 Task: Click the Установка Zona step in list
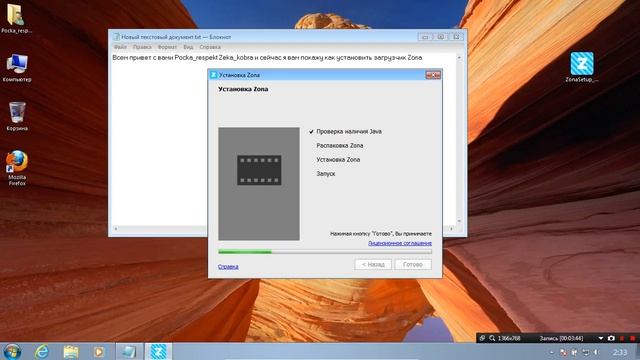(x=338, y=160)
